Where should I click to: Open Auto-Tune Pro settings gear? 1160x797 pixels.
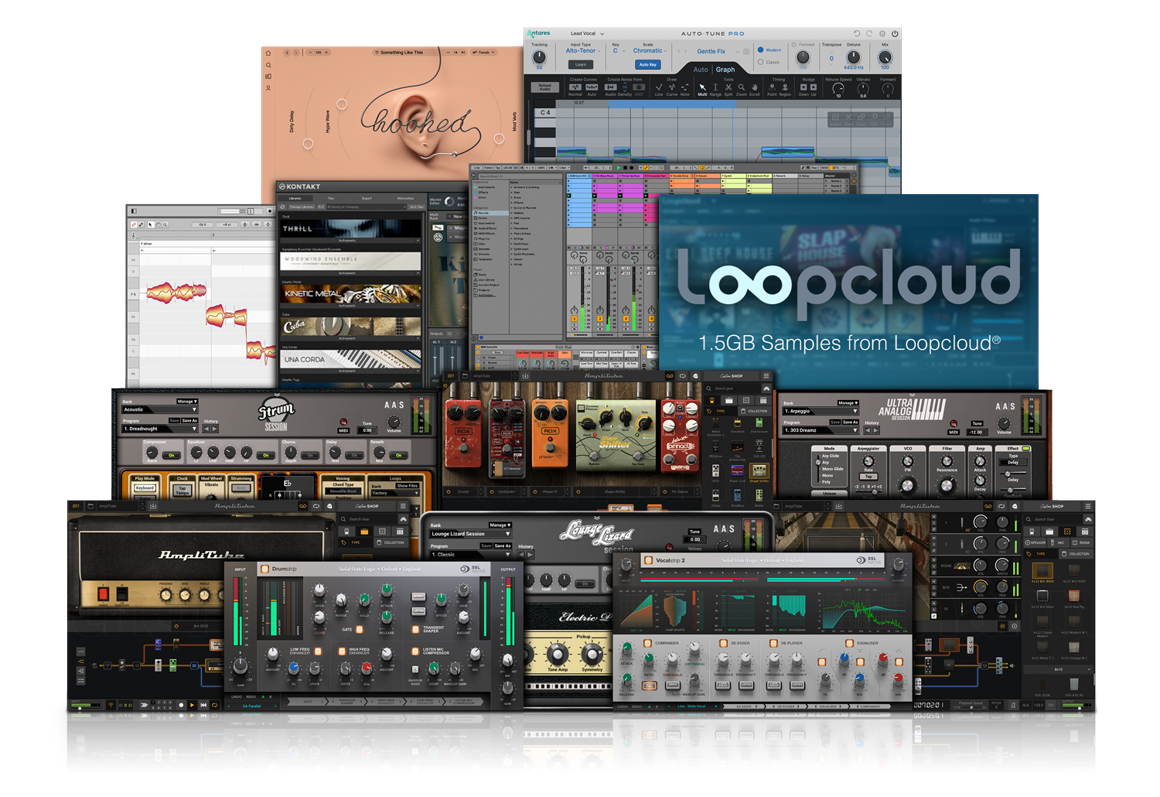coord(882,34)
